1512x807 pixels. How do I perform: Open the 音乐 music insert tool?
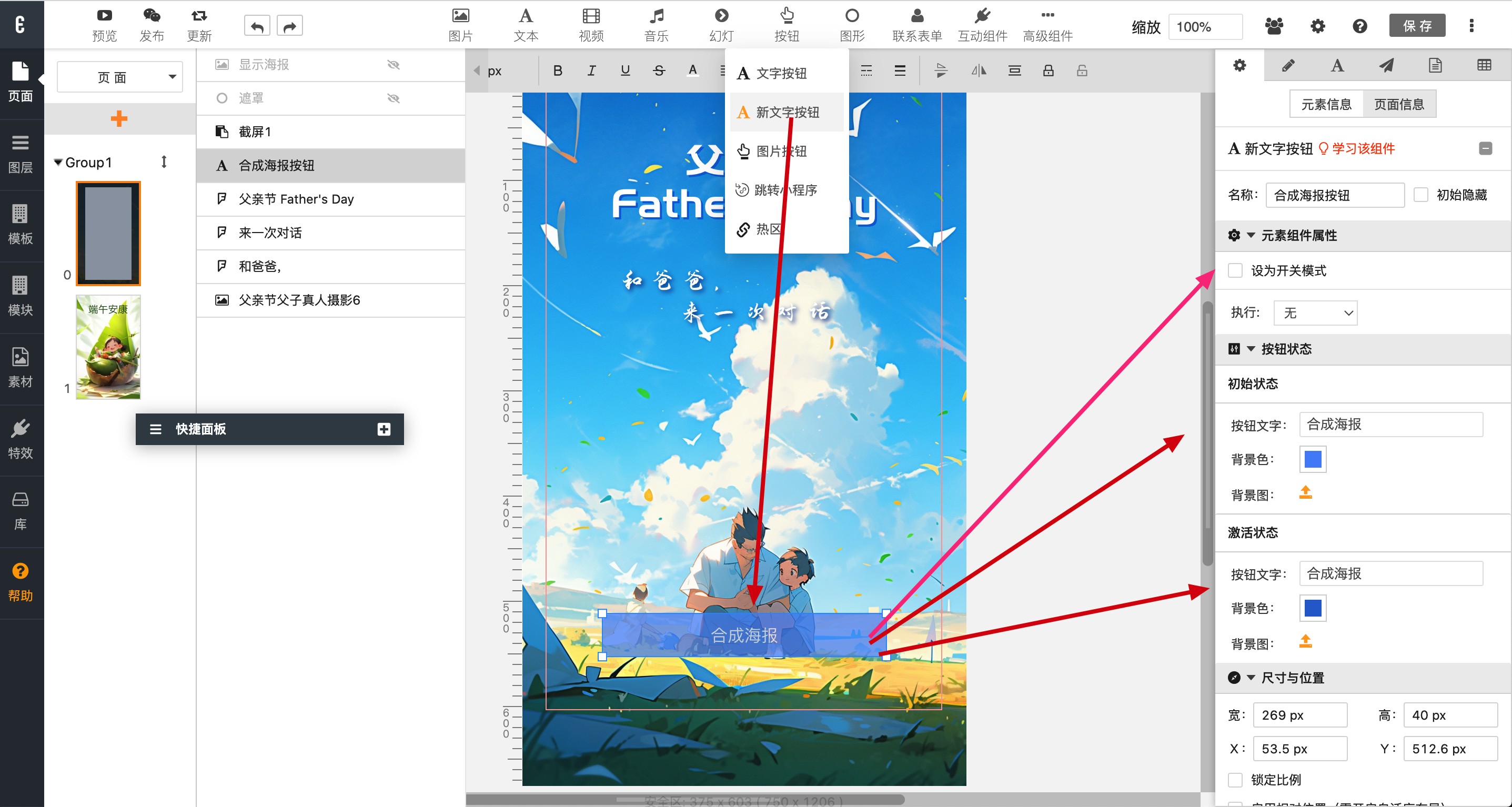656,25
